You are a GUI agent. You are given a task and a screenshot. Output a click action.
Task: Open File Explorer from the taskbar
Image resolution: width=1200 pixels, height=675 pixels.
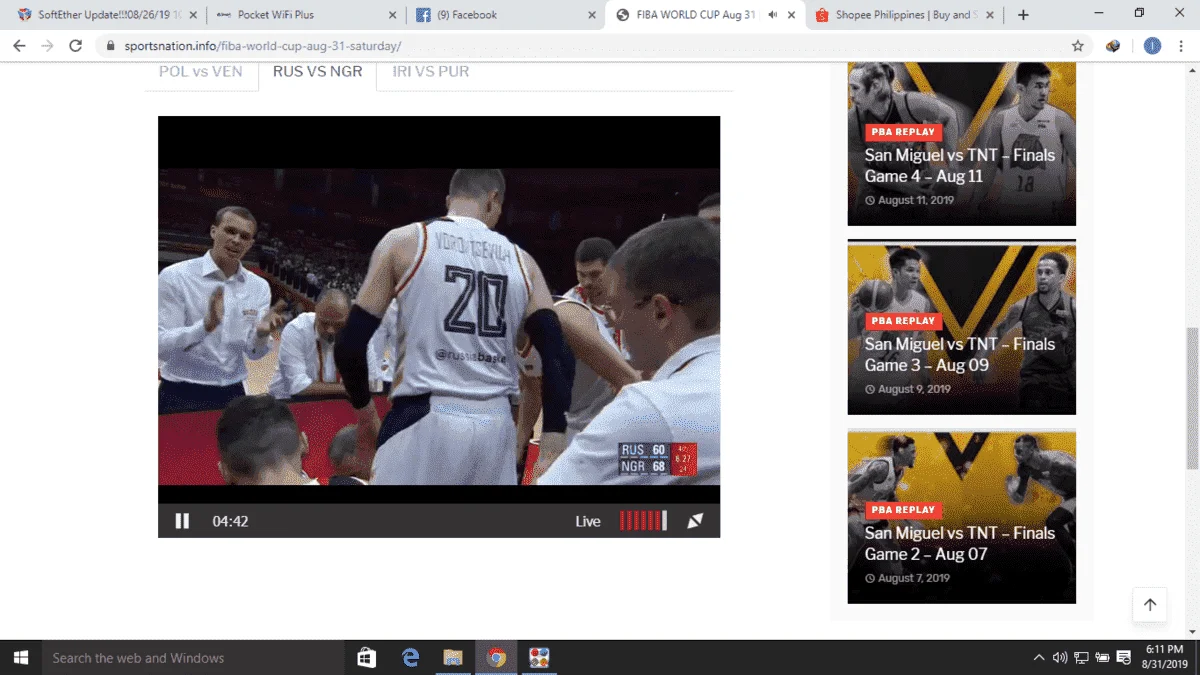453,658
